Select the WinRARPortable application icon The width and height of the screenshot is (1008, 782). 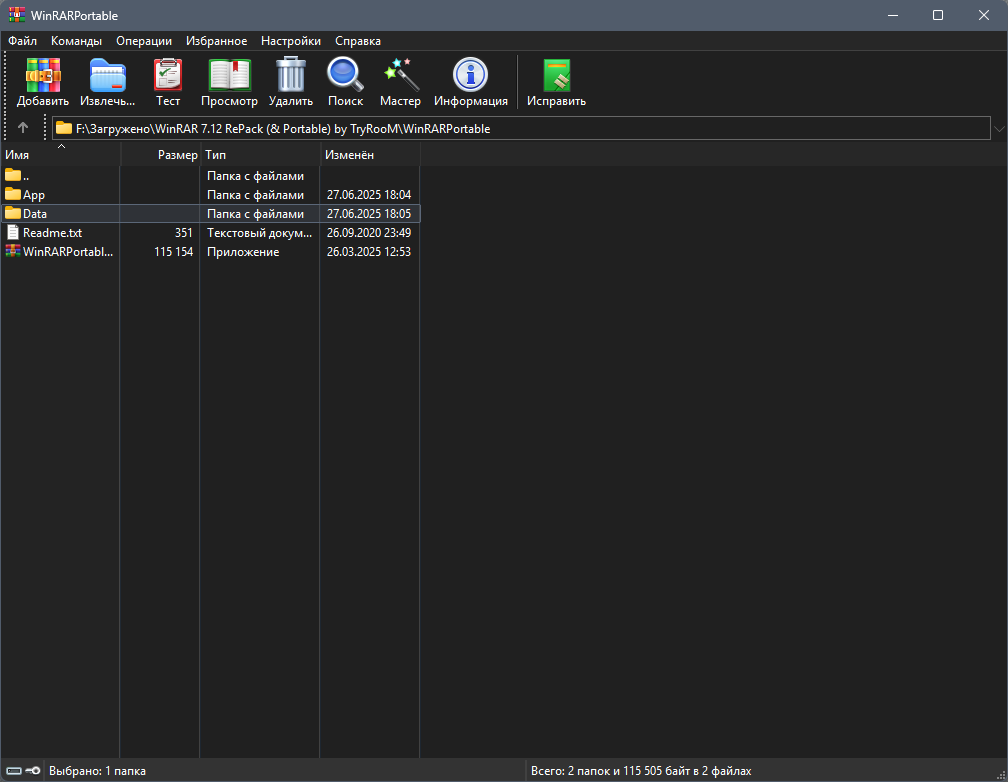[13, 251]
